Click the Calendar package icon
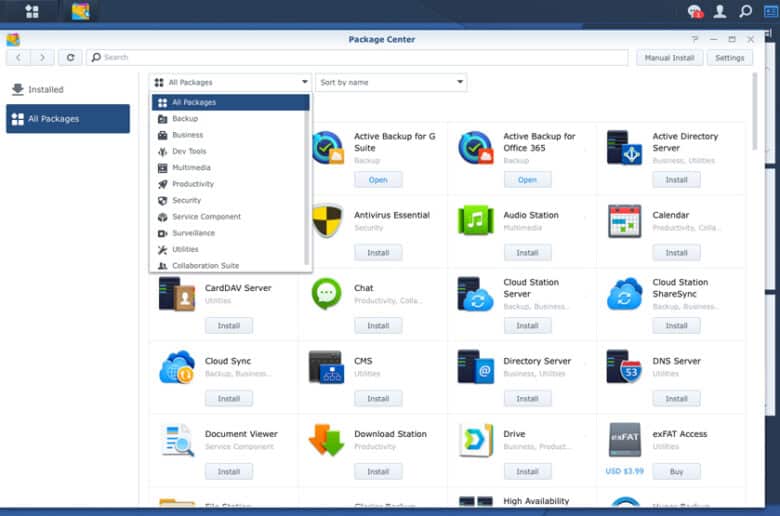The height and width of the screenshot is (516, 780). (x=624, y=221)
